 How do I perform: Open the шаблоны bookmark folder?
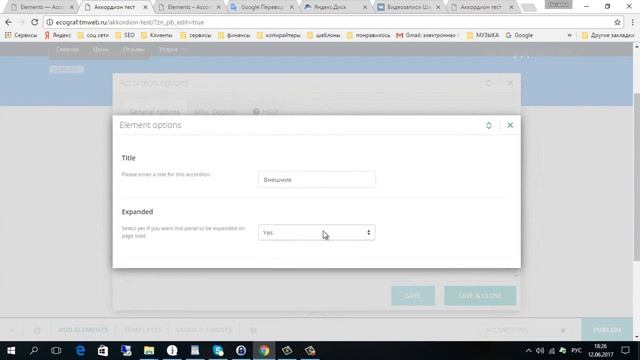323,35
